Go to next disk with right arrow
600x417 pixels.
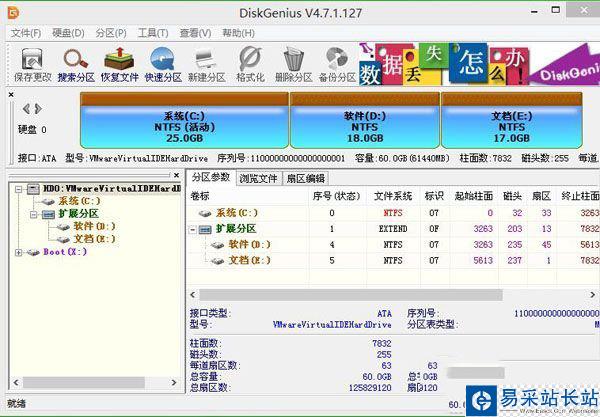click(38, 109)
